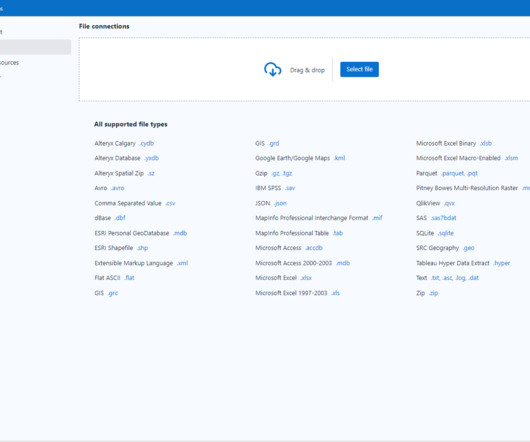Screen dimensions: 530x442
Task: Click the Microsoft Excel 1997-2003 label
Action: [x=291, y=293]
